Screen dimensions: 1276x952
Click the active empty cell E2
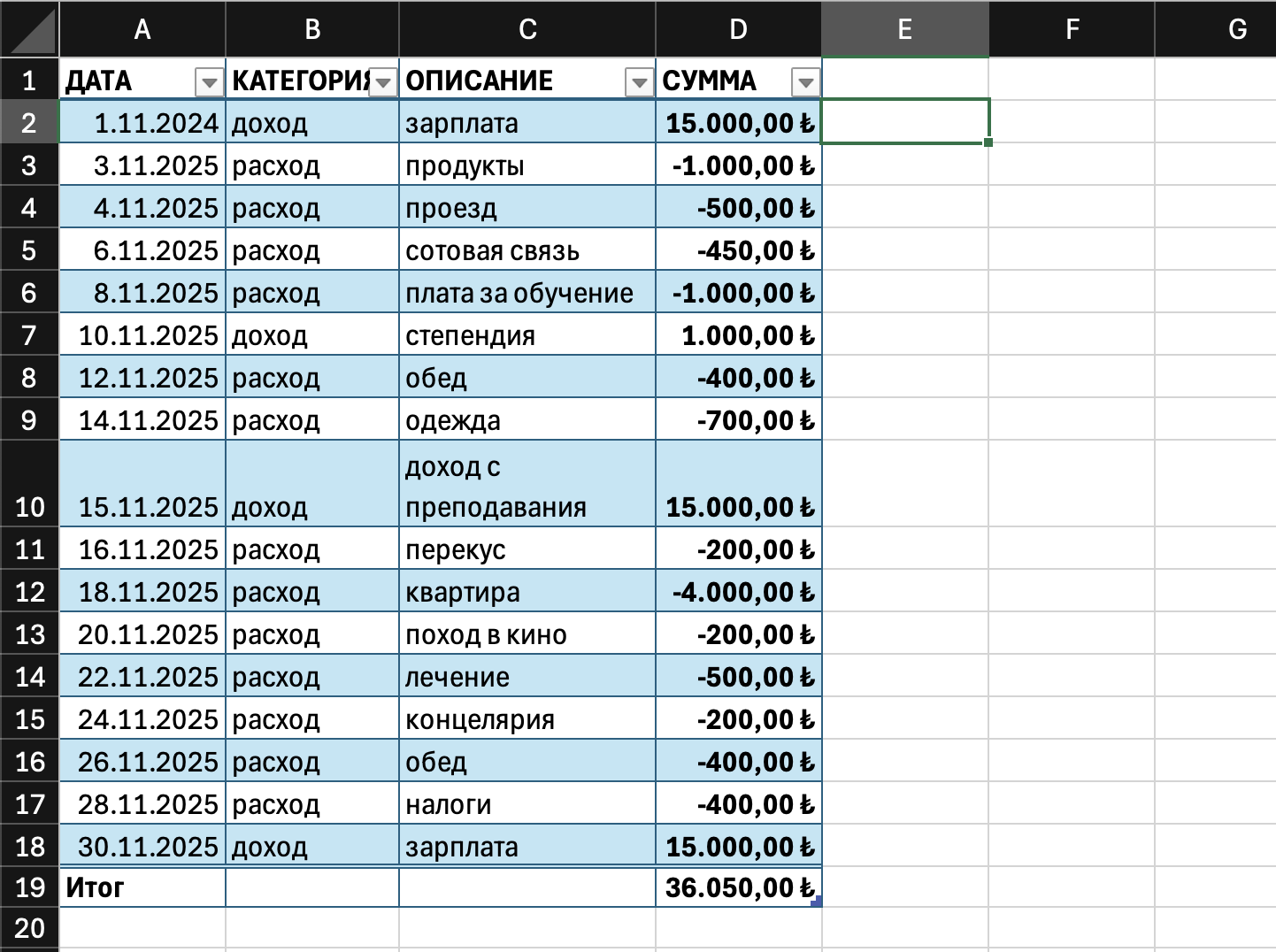tap(905, 121)
